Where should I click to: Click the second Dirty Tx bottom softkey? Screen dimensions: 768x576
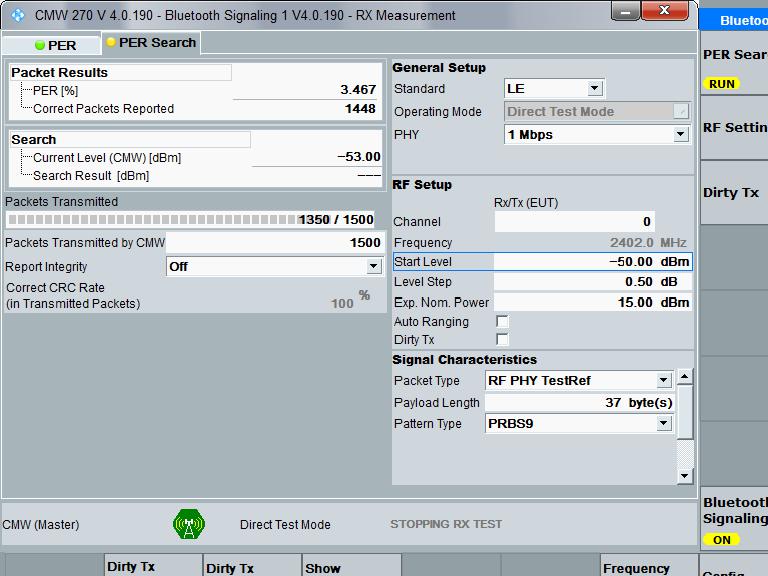(252, 565)
